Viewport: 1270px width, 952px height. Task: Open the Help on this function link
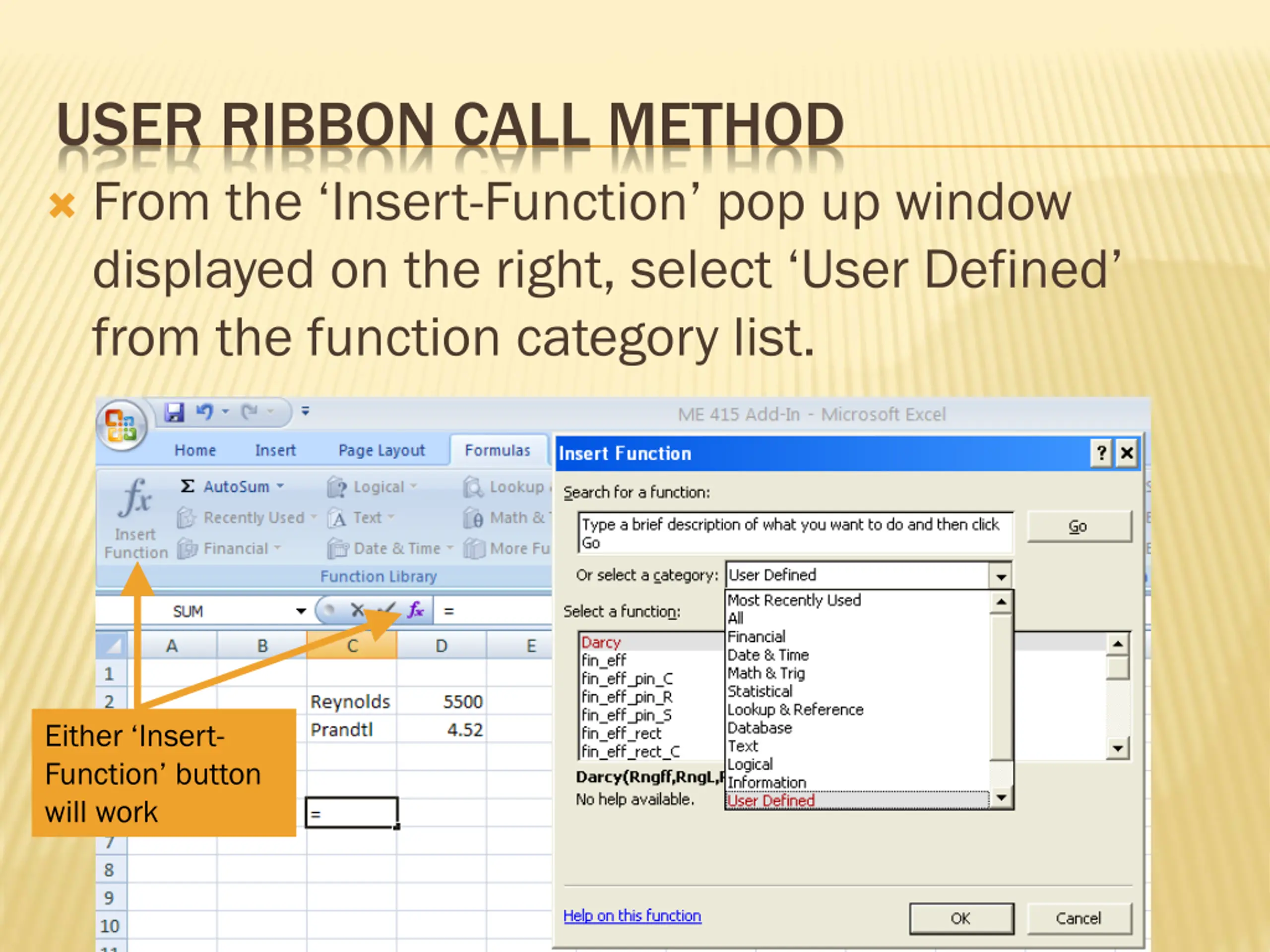(x=632, y=916)
